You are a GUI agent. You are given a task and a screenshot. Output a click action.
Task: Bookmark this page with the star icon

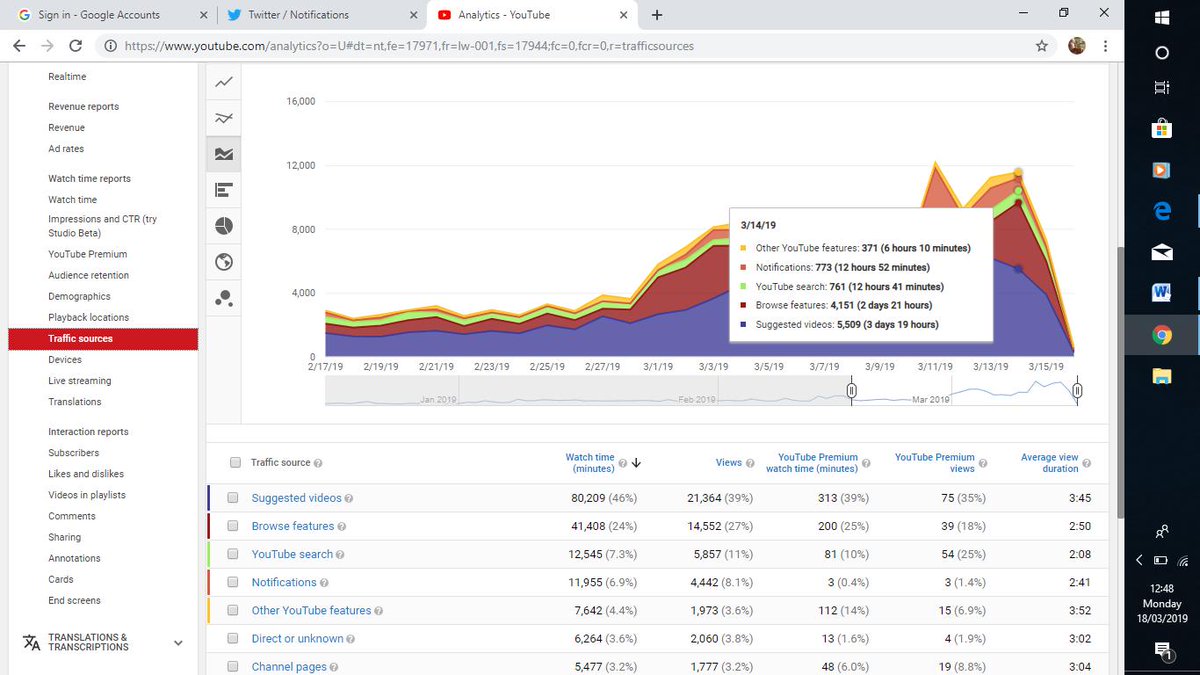tap(1042, 46)
